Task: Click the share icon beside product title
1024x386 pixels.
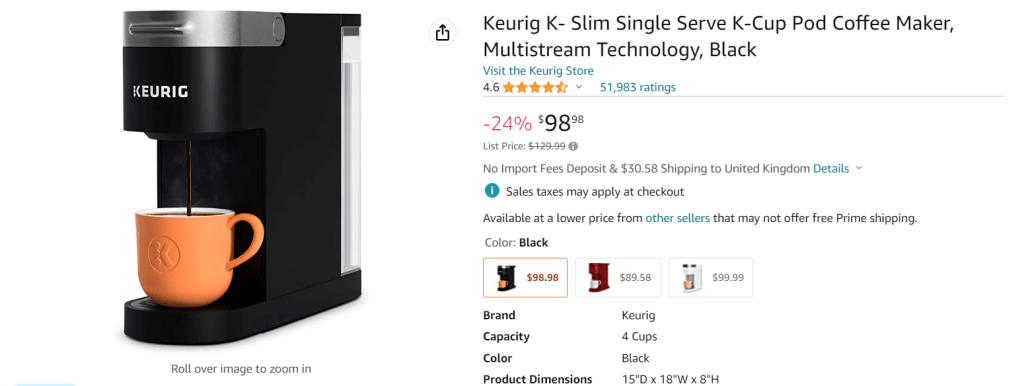Action: pyautogui.click(x=442, y=33)
